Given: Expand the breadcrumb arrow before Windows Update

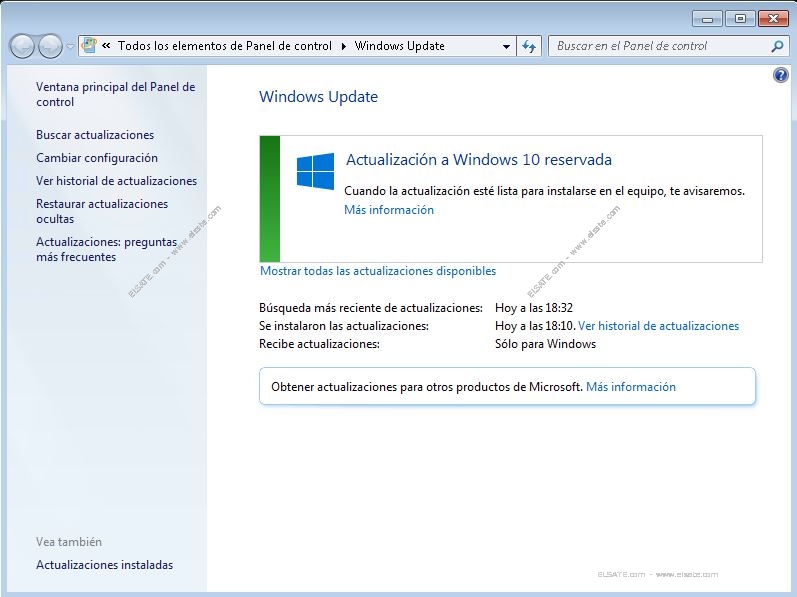Looking at the screenshot, I should pyautogui.click(x=344, y=46).
